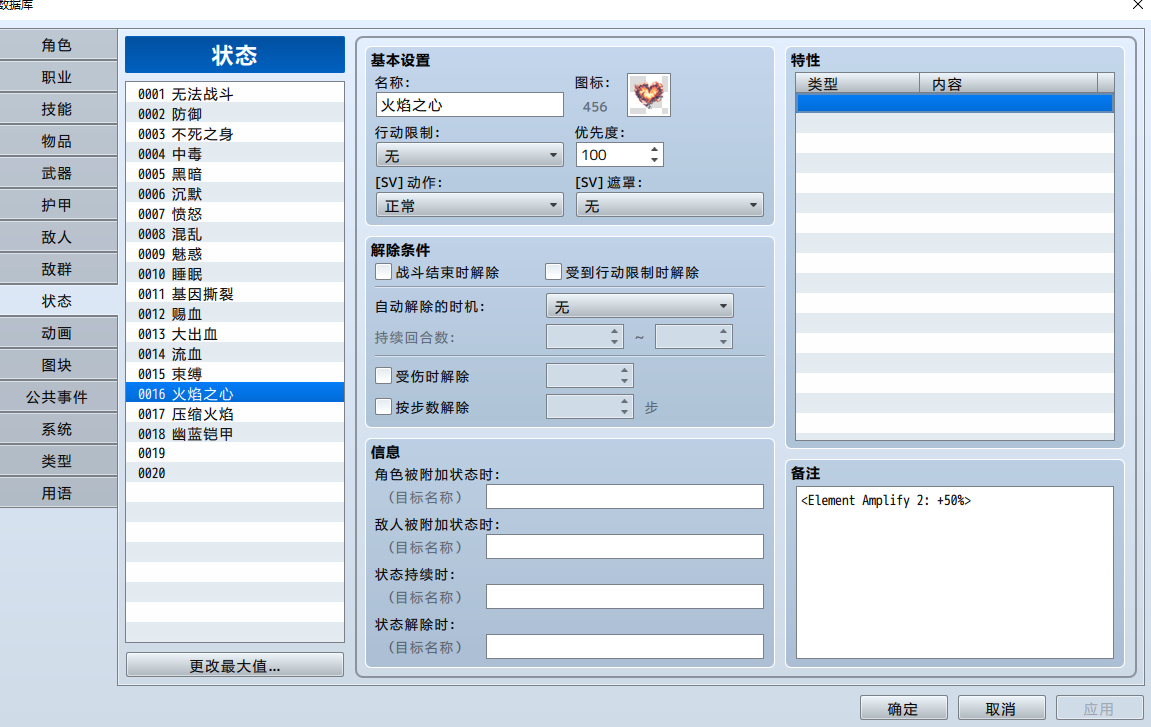Click the 应用 button

1099,709
